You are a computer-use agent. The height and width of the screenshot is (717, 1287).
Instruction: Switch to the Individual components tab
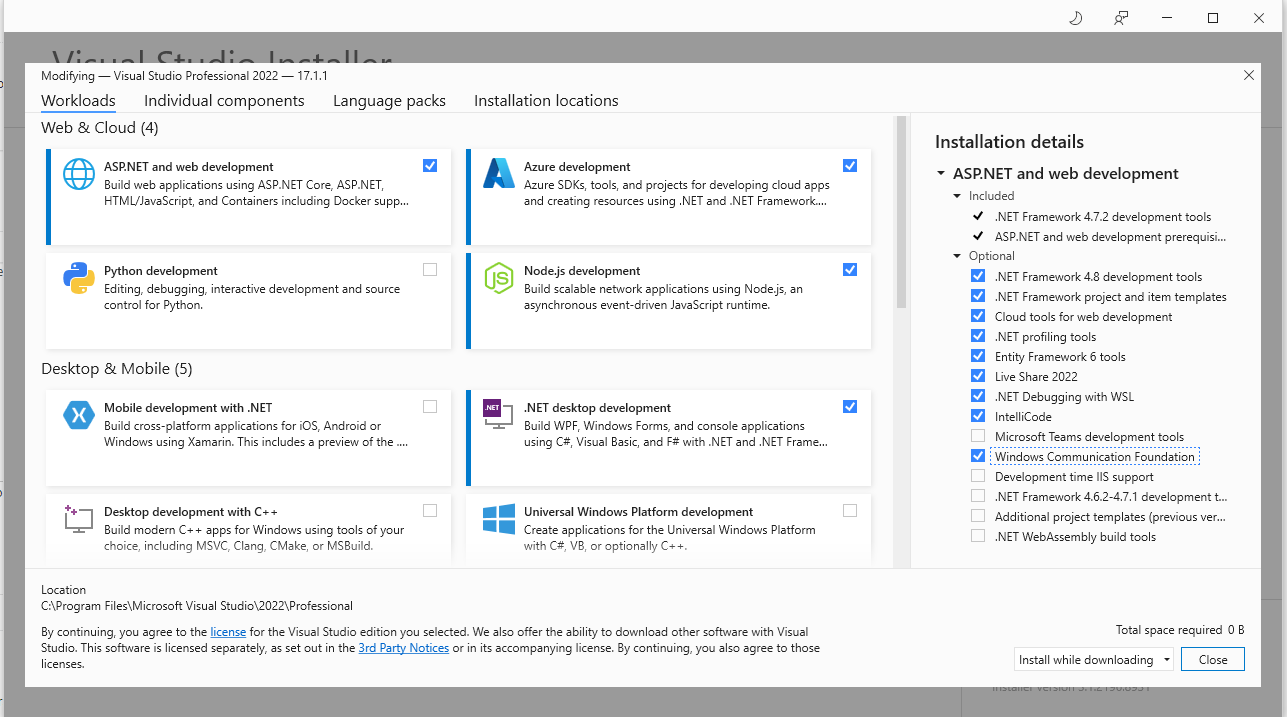[x=224, y=100]
